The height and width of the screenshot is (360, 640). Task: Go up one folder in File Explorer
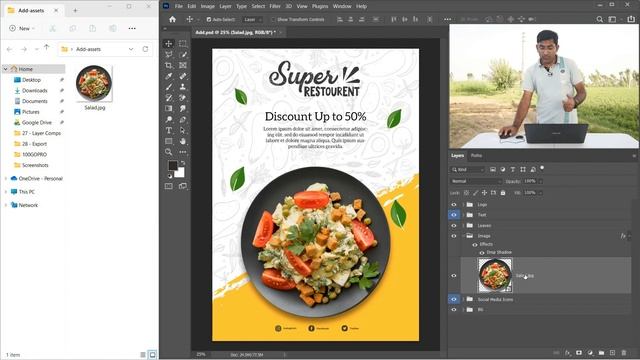[47, 49]
